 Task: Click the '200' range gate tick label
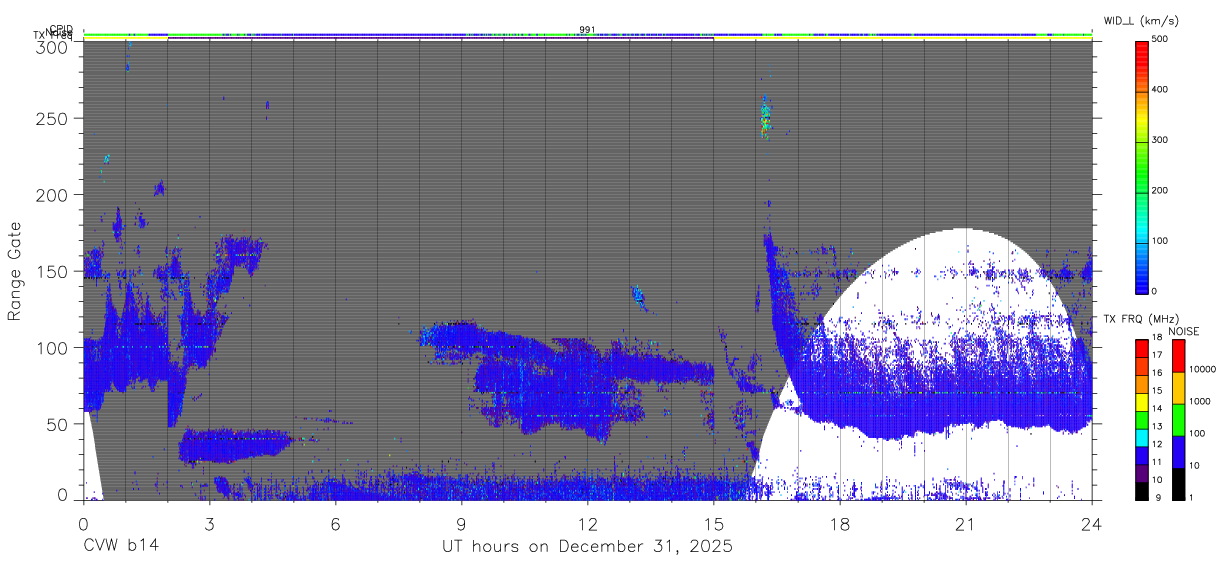(53, 194)
